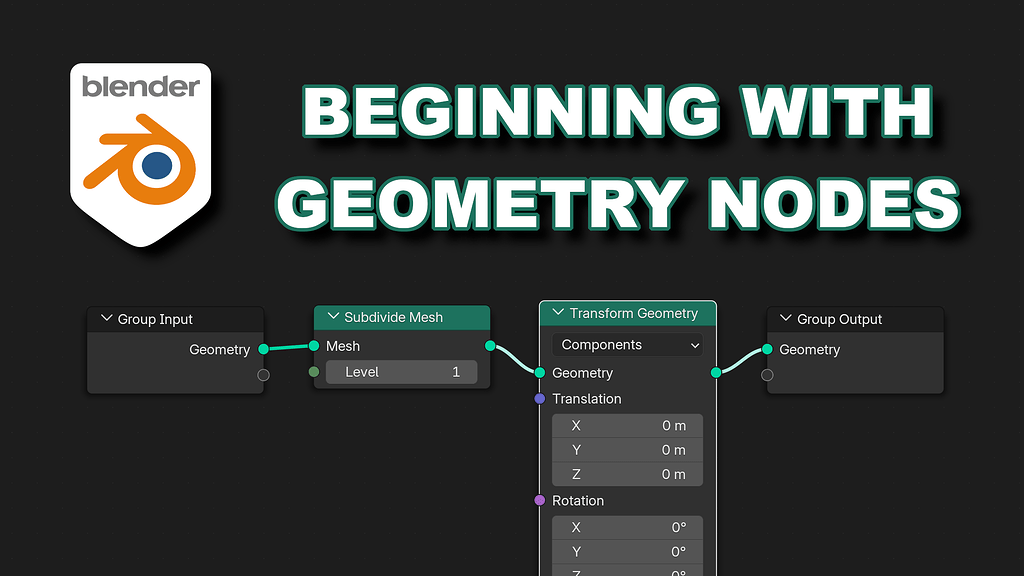The image size is (1024, 576).
Task: Click the Translation Z field showing 0 m
Action: [628, 474]
